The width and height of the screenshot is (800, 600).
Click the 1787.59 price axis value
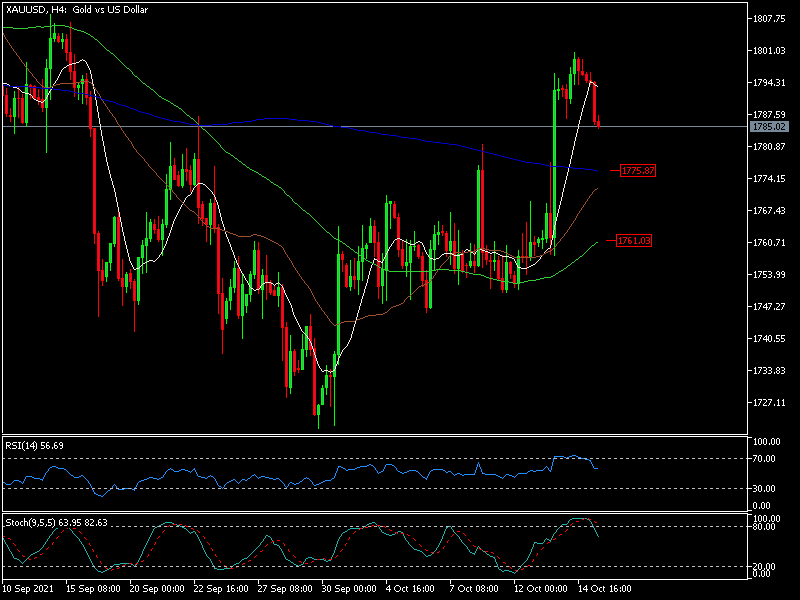[769, 114]
